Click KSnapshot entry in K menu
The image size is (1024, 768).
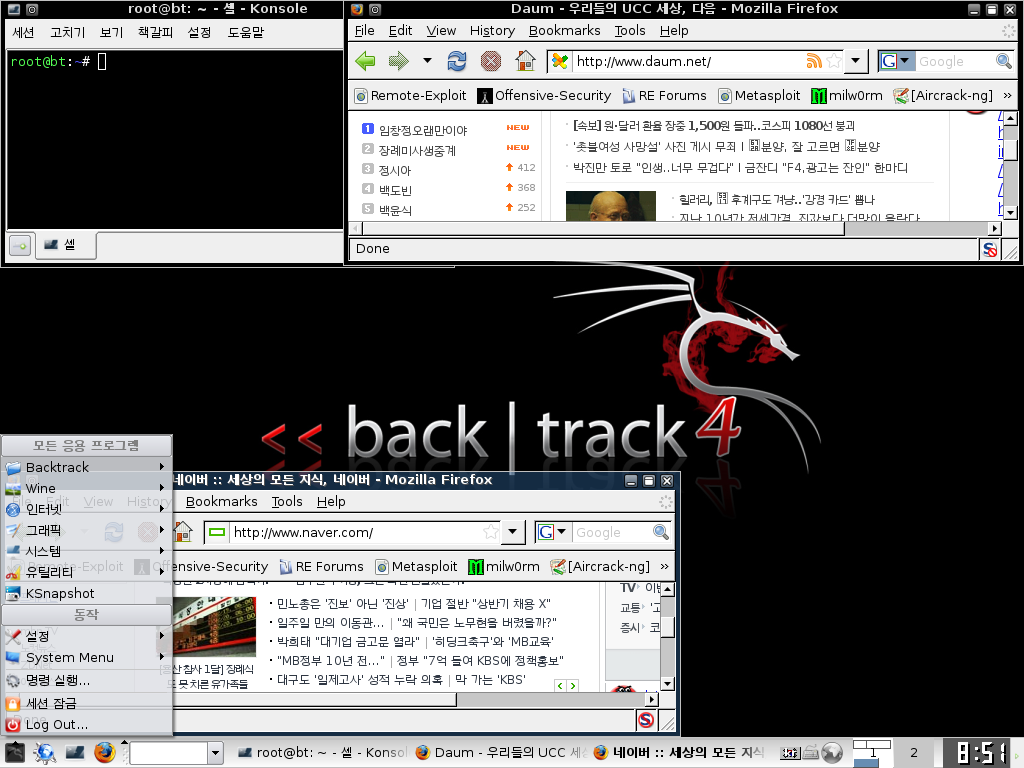click(86, 594)
